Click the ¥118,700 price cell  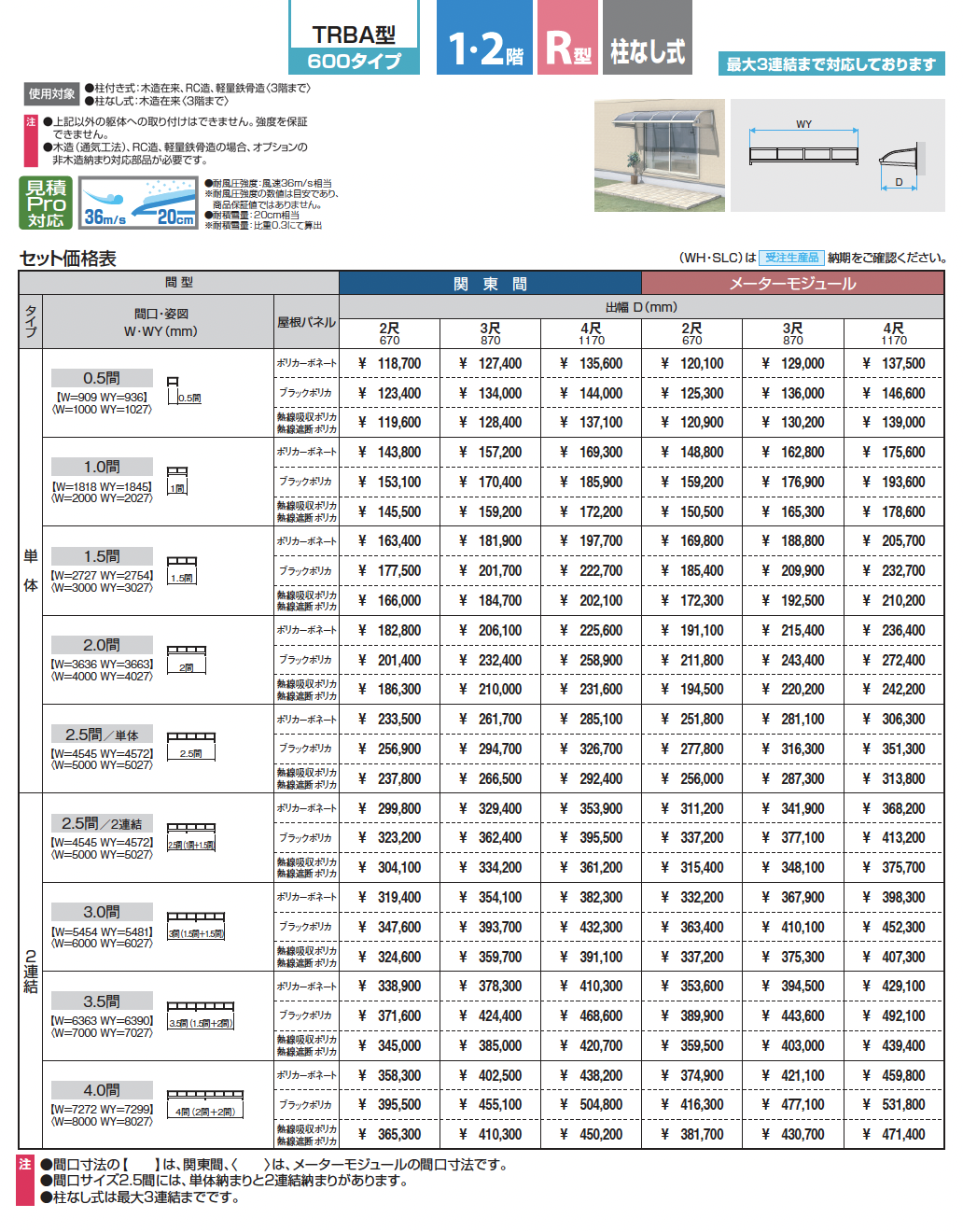coord(390,363)
